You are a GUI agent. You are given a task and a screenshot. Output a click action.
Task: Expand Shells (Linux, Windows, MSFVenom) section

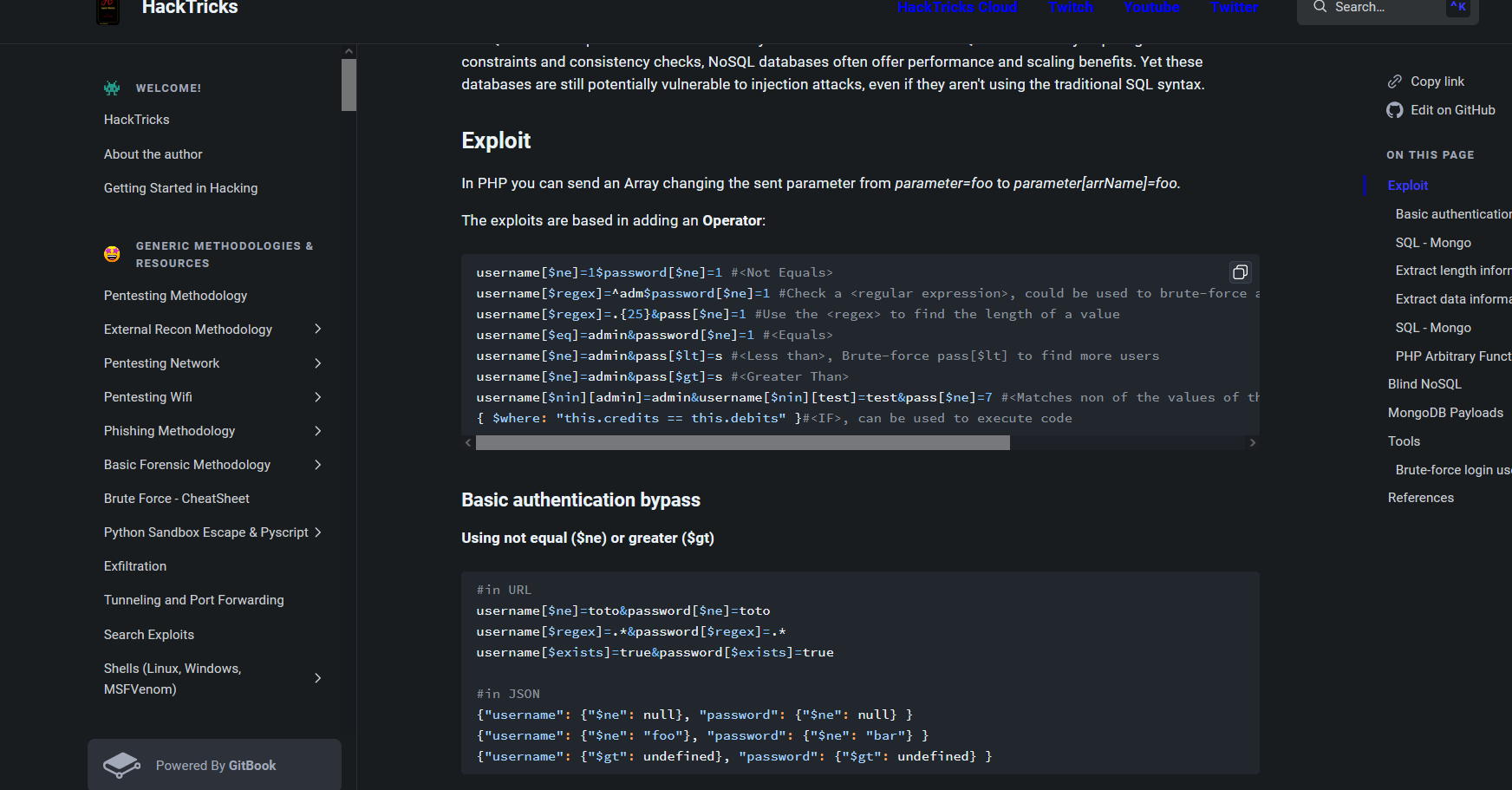tap(318, 678)
